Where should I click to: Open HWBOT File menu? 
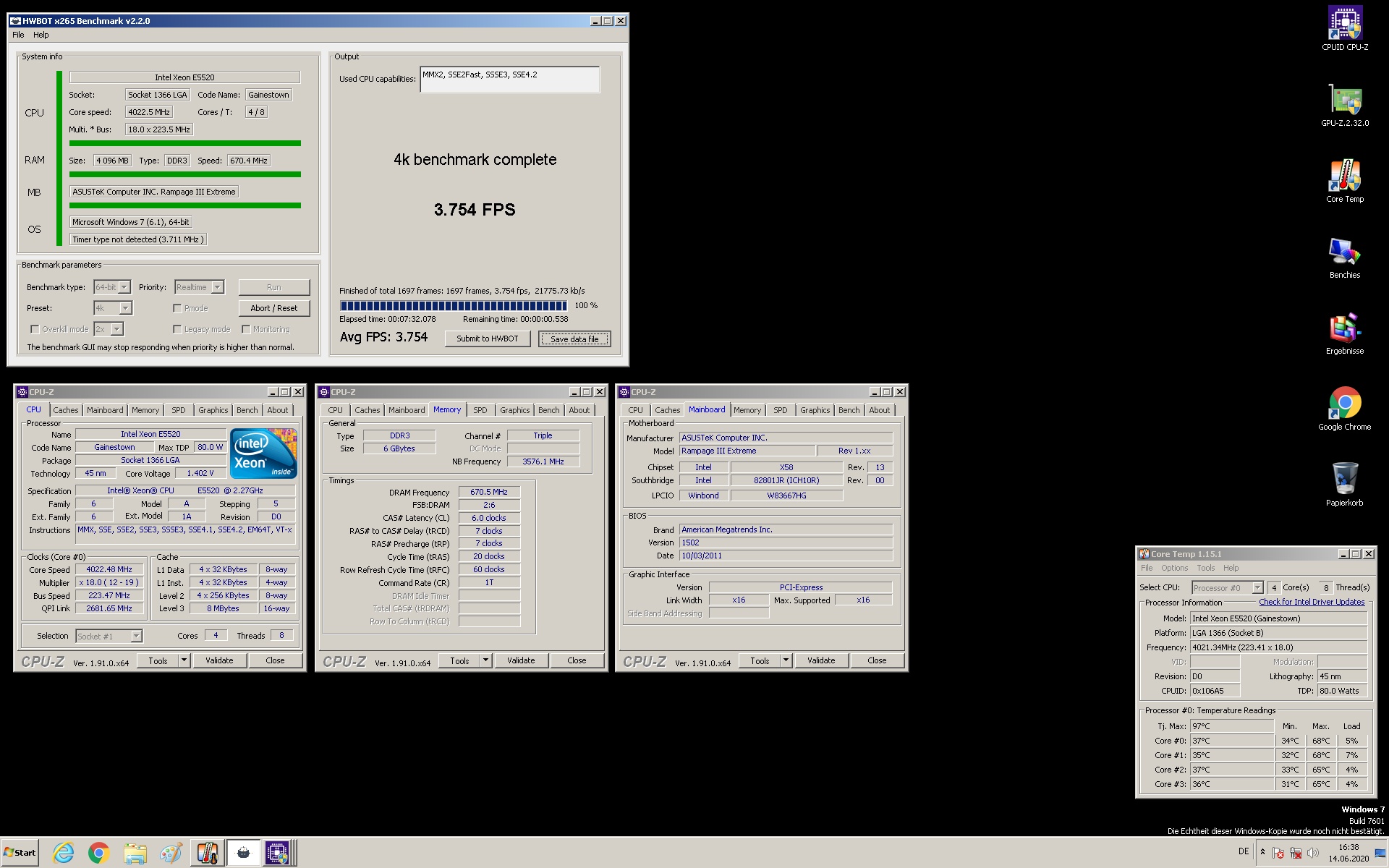click(x=18, y=35)
